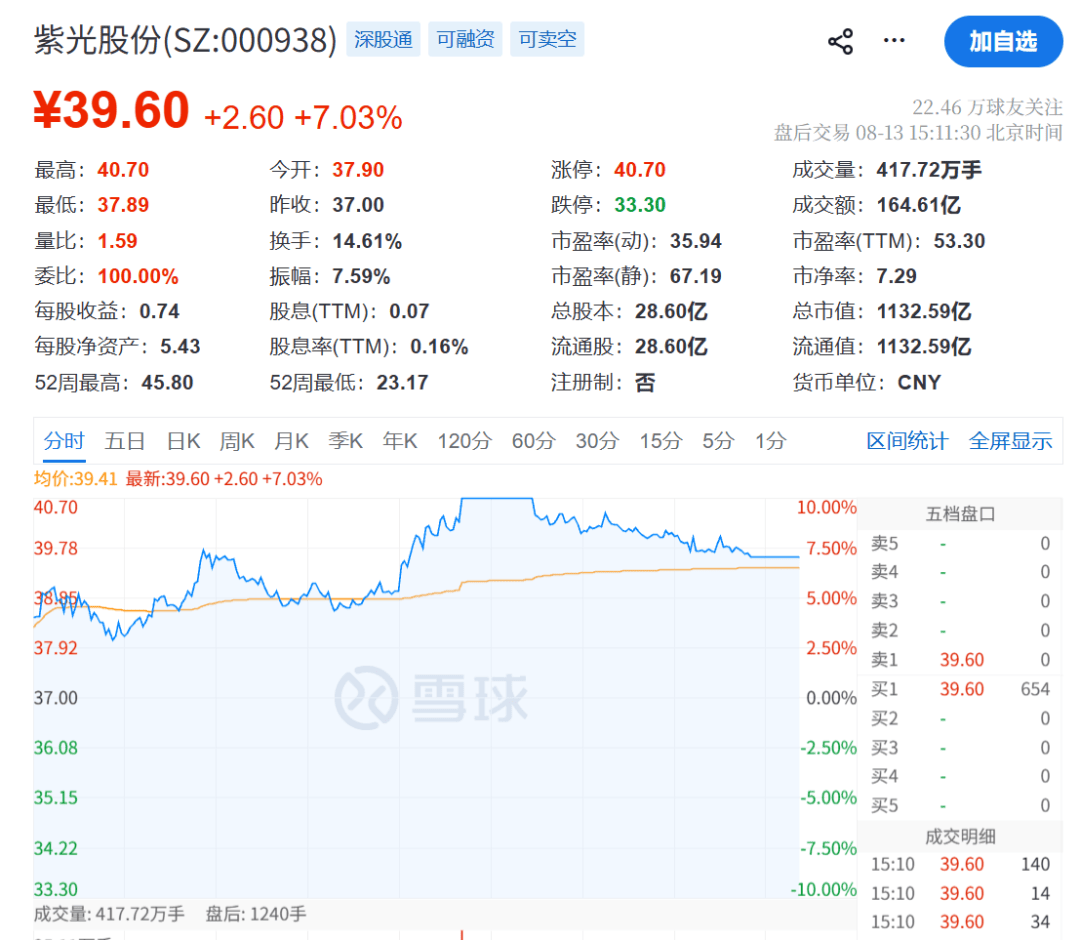Select the 5分 chart tab
This screenshot has width=1080, height=940.
coord(718,441)
